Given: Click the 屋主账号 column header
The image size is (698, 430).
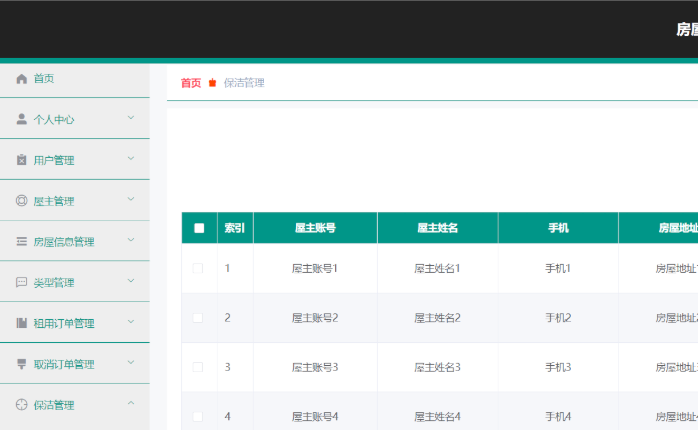Looking at the screenshot, I should [x=315, y=228].
